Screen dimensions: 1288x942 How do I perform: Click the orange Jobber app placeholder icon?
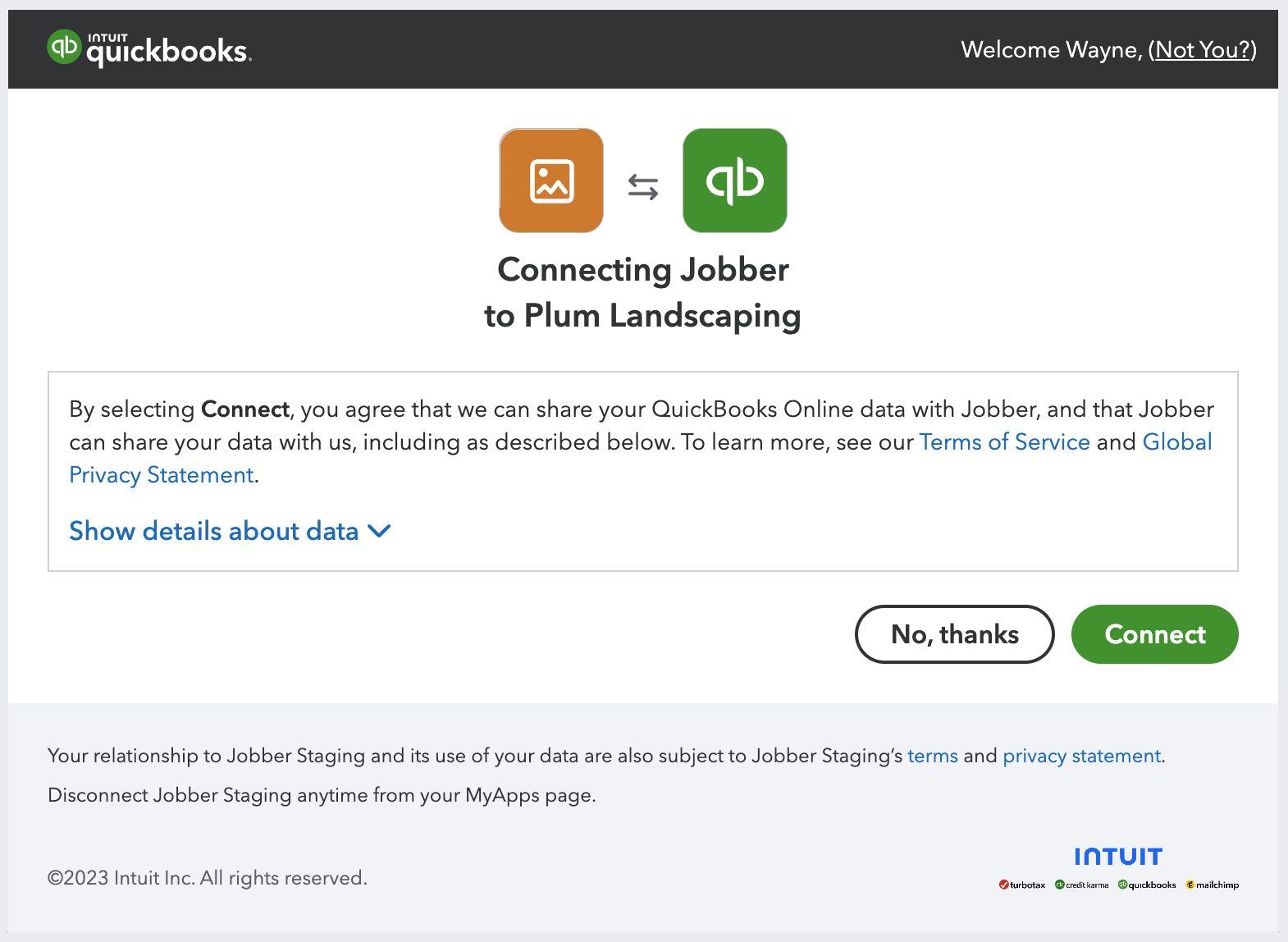tap(551, 181)
